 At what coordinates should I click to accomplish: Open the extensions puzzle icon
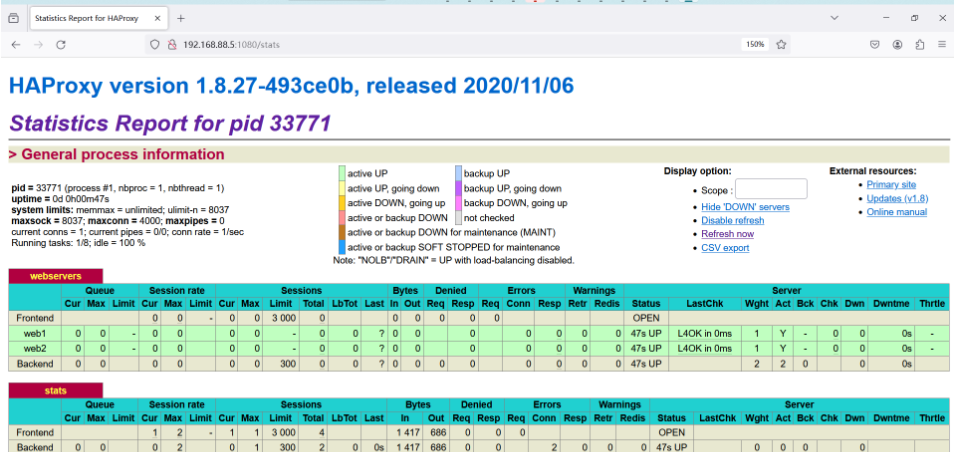click(x=919, y=44)
